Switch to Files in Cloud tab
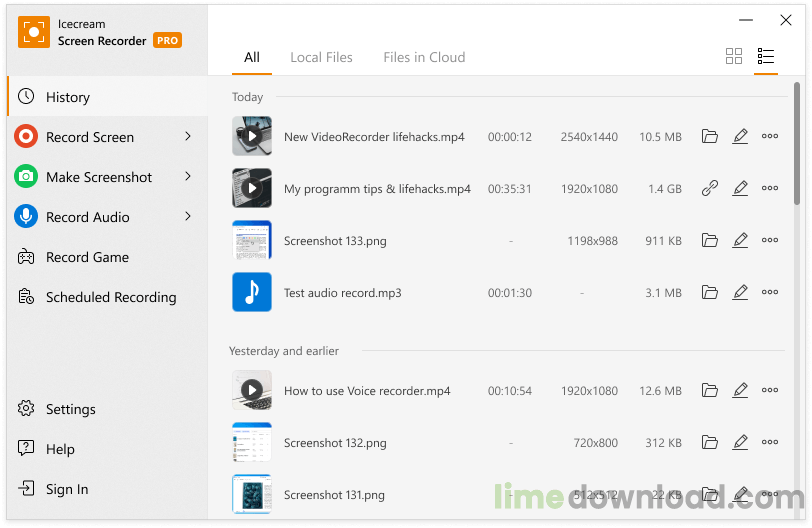 (x=424, y=57)
